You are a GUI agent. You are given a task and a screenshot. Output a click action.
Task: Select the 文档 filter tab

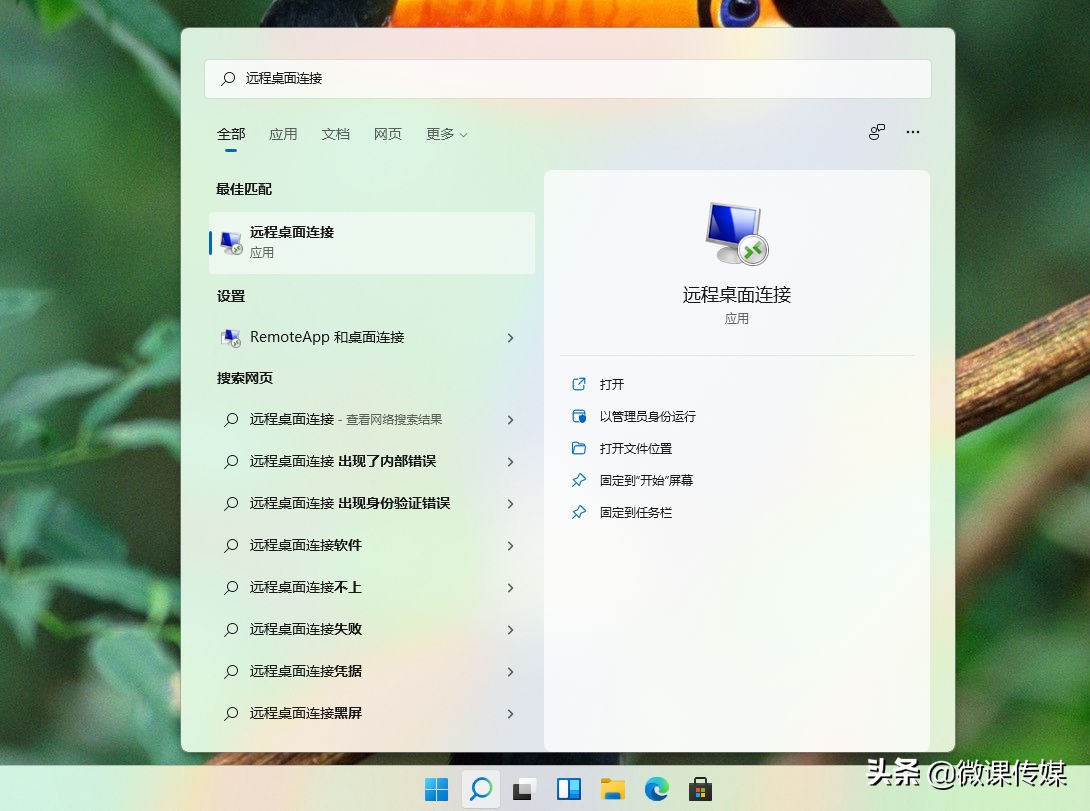pos(336,133)
